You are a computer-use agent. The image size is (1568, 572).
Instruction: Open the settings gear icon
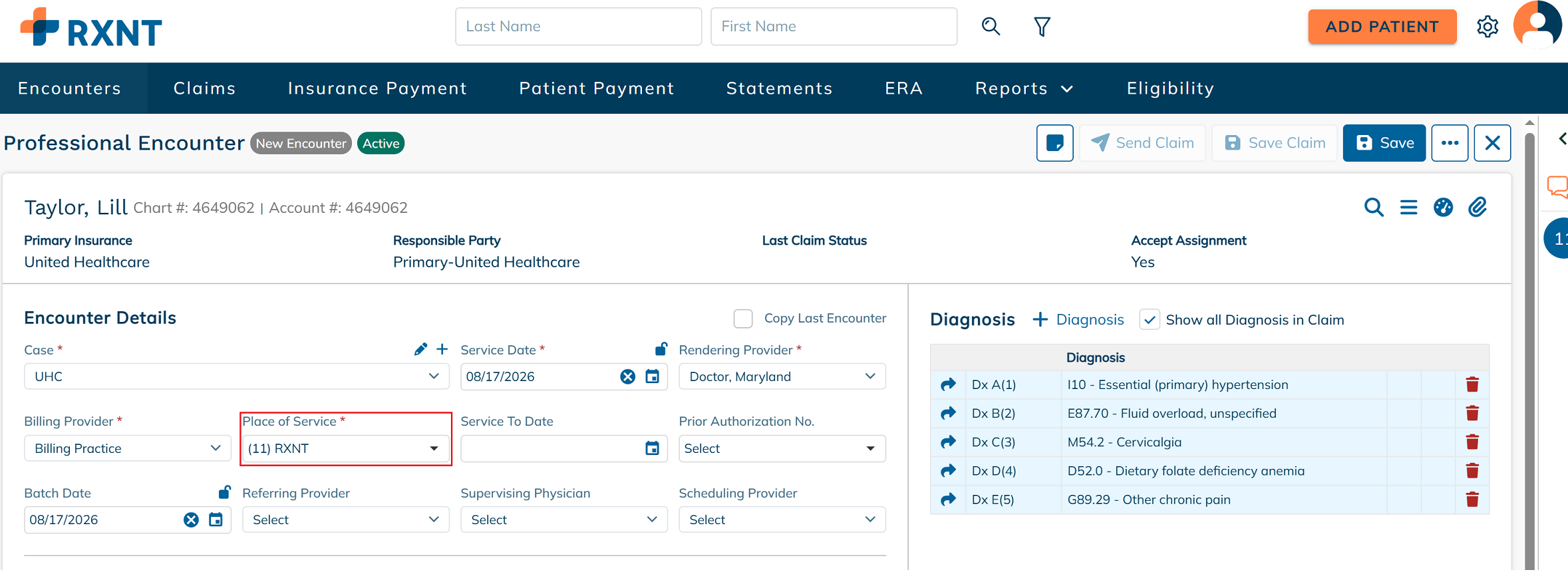(1488, 27)
